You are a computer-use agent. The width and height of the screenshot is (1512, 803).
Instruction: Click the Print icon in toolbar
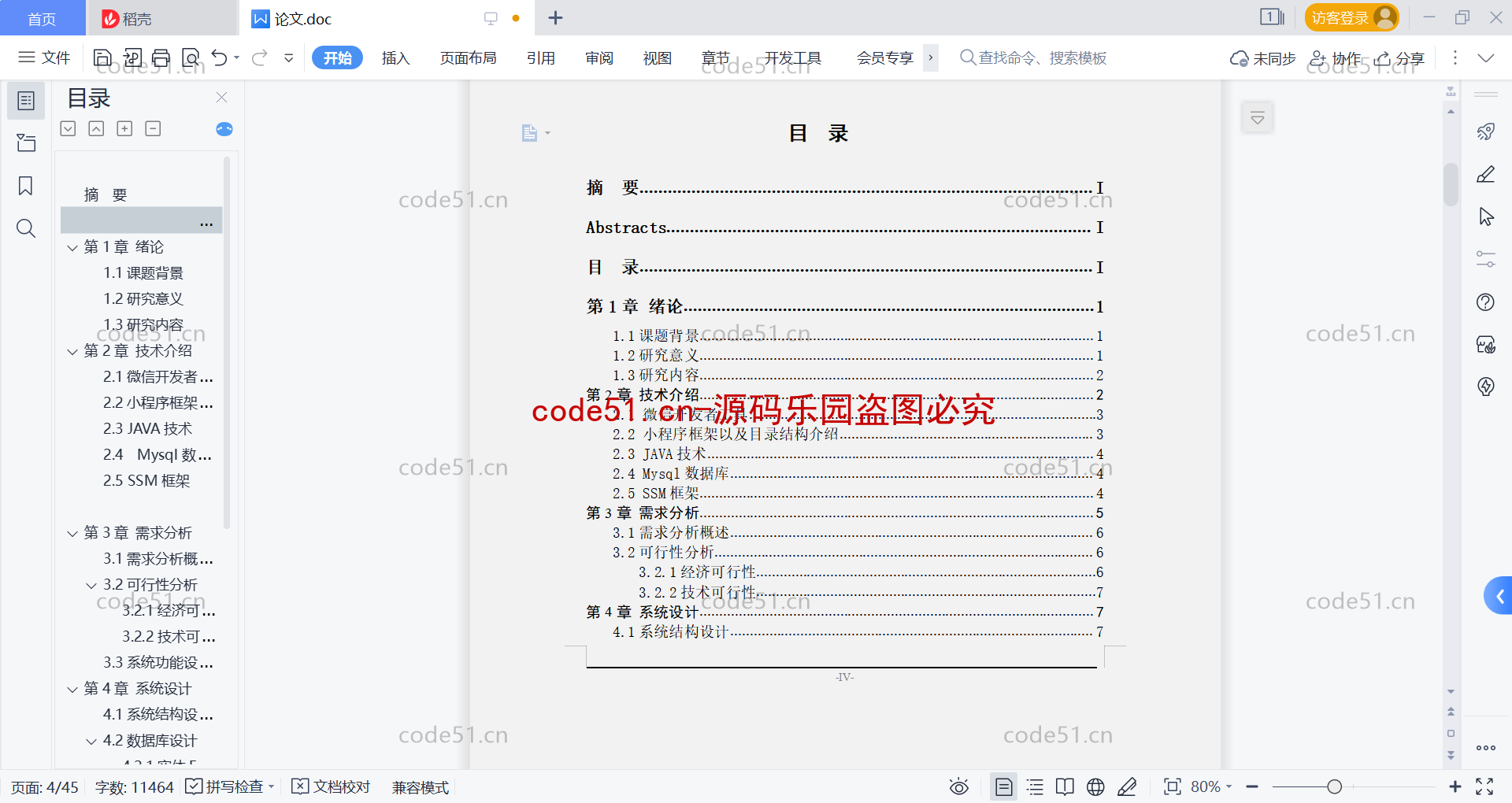point(161,57)
